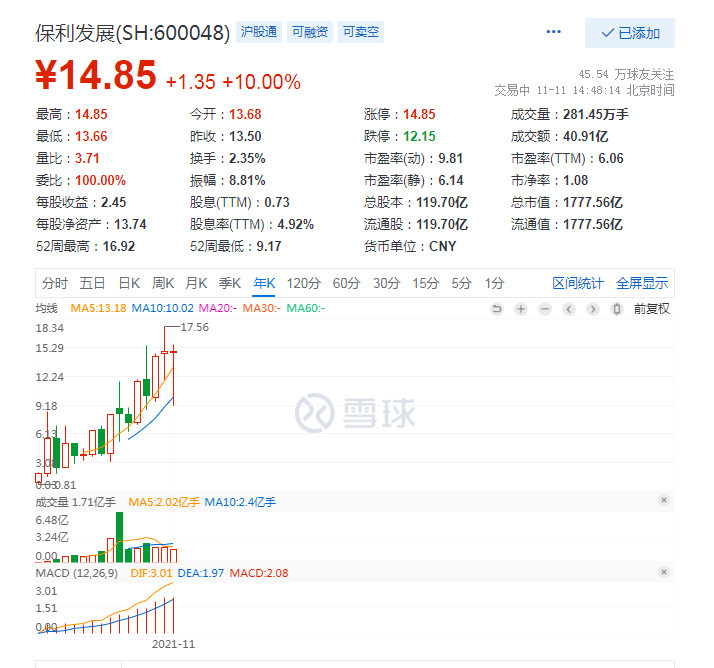
Task: Click the 市盈率(TTM) 6.06 value
Action: click(611, 158)
